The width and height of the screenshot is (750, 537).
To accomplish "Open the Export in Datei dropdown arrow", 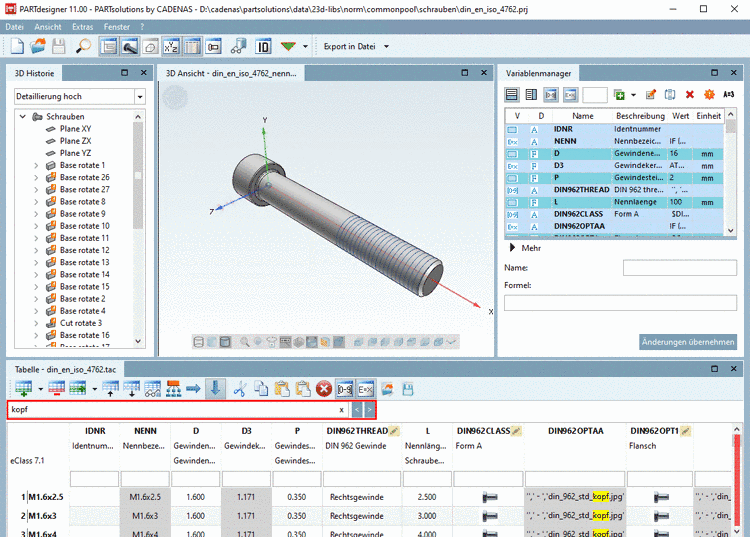I will (386, 46).
